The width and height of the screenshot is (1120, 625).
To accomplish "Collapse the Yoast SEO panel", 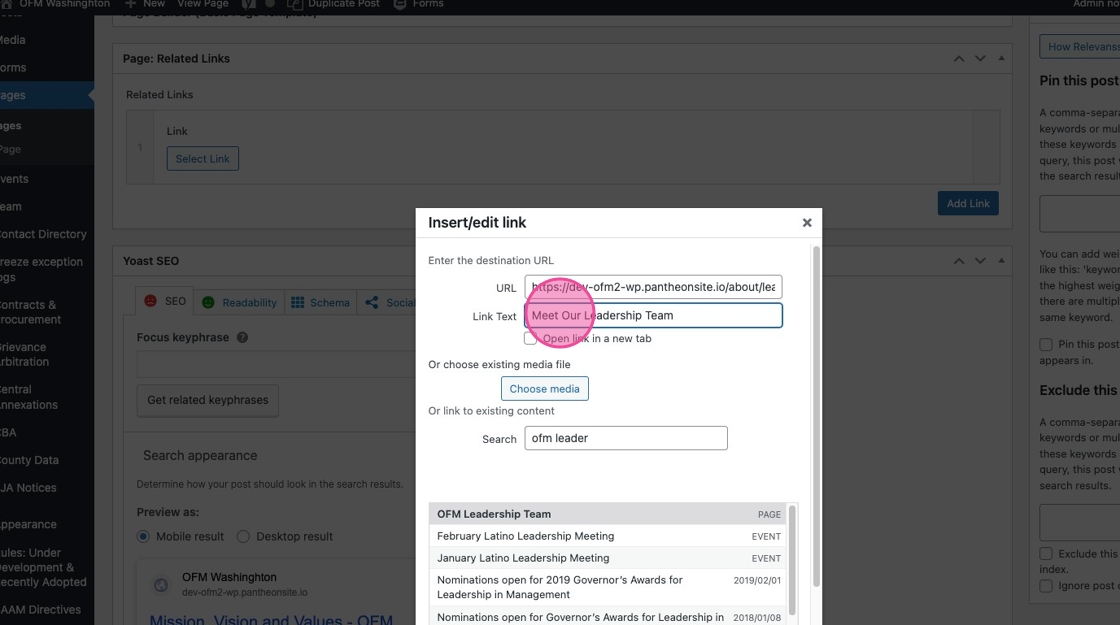I will click(1001, 261).
